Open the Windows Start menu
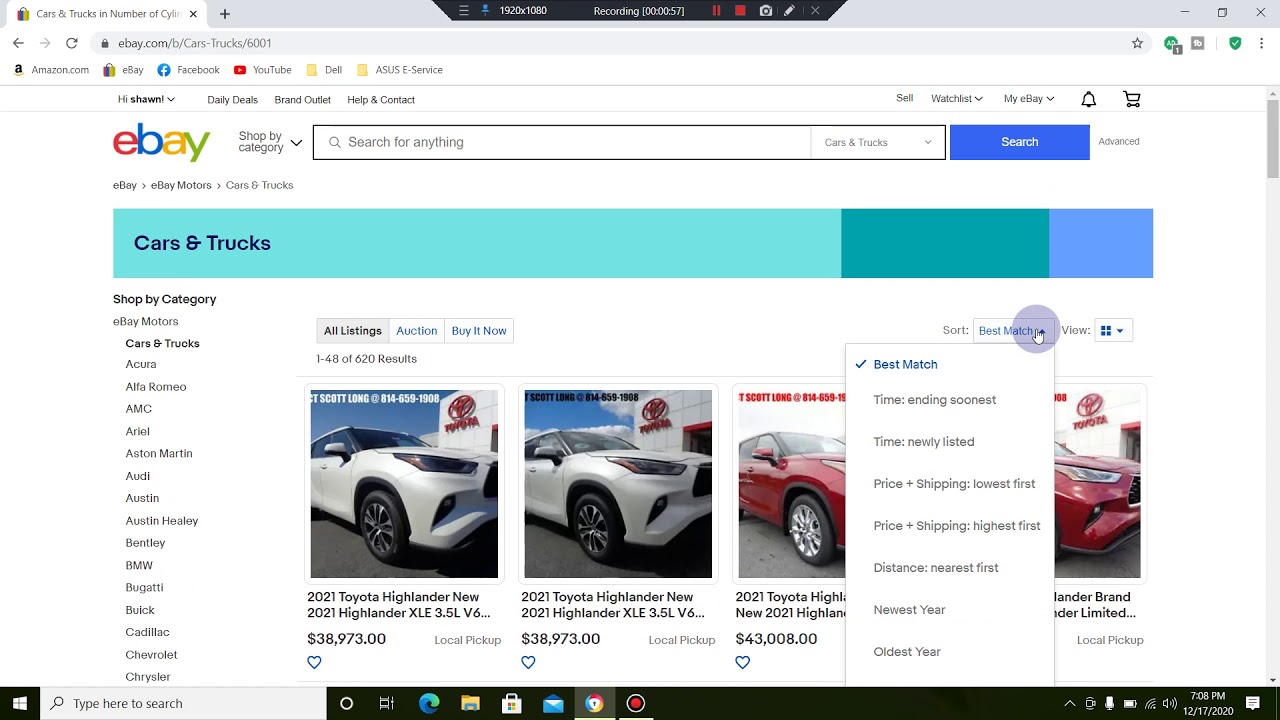The image size is (1280, 720). [x=20, y=703]
